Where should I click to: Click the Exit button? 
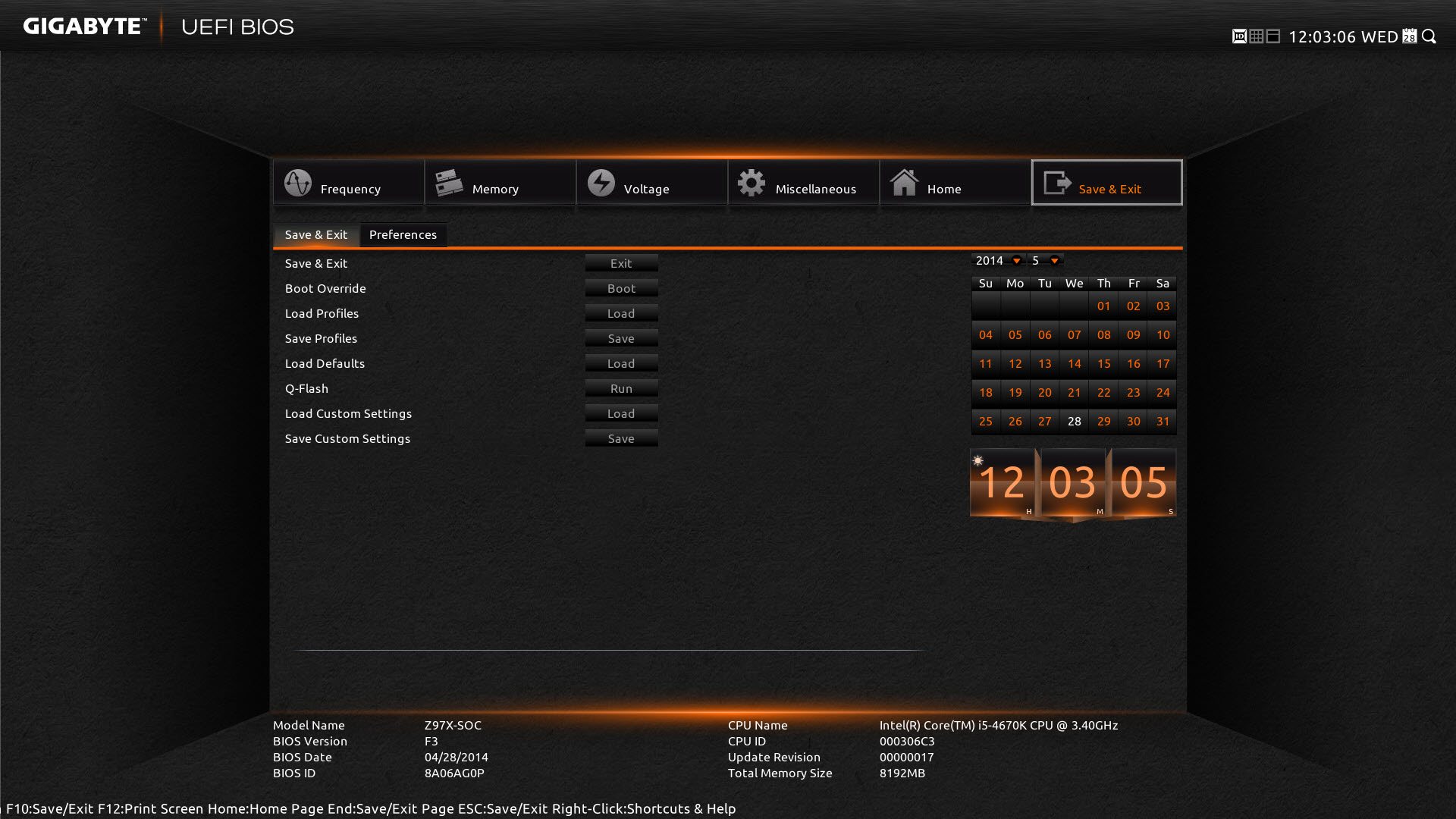point(621,263)
